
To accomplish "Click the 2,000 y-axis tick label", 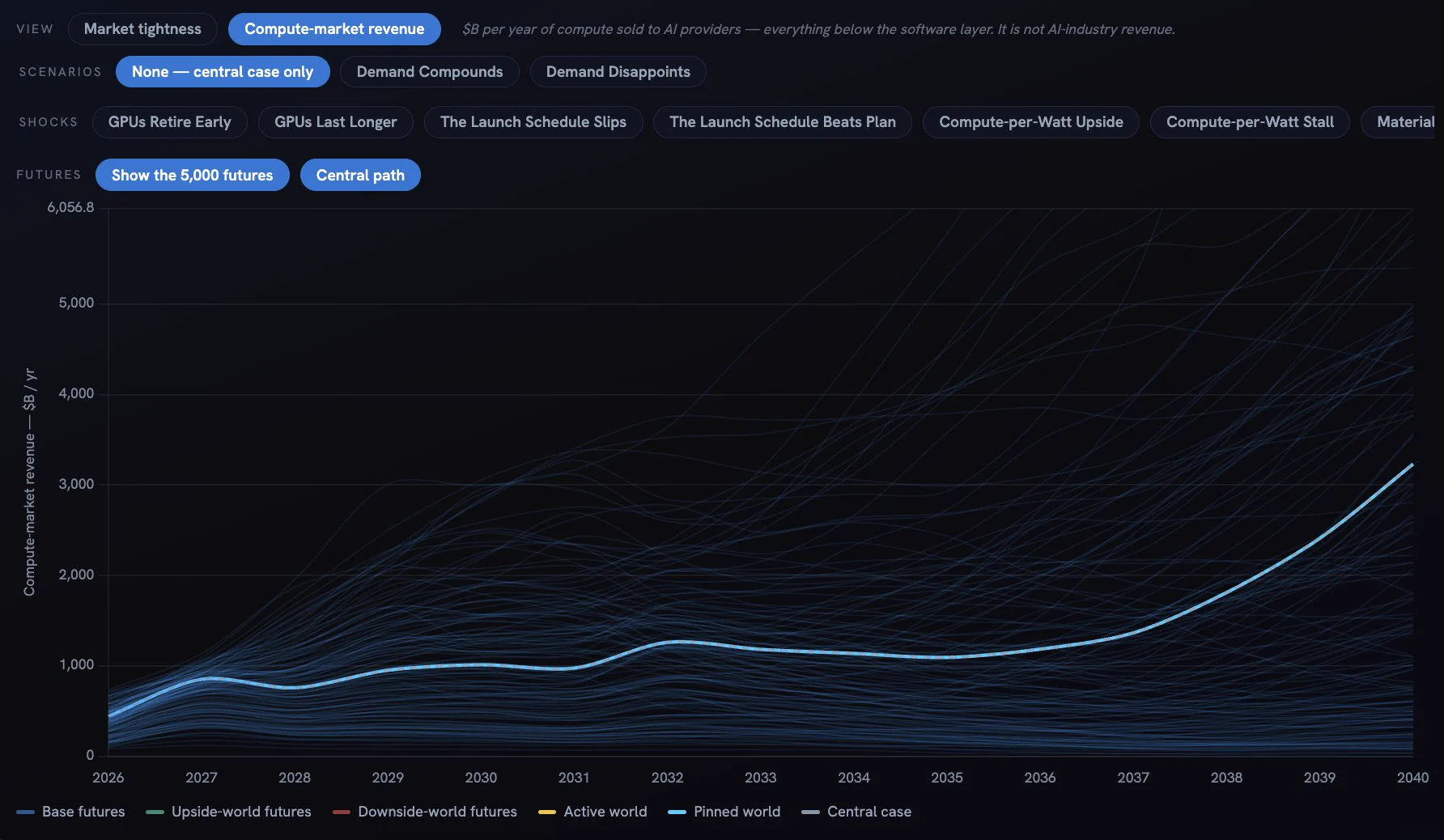I will (x=76, y=575).
